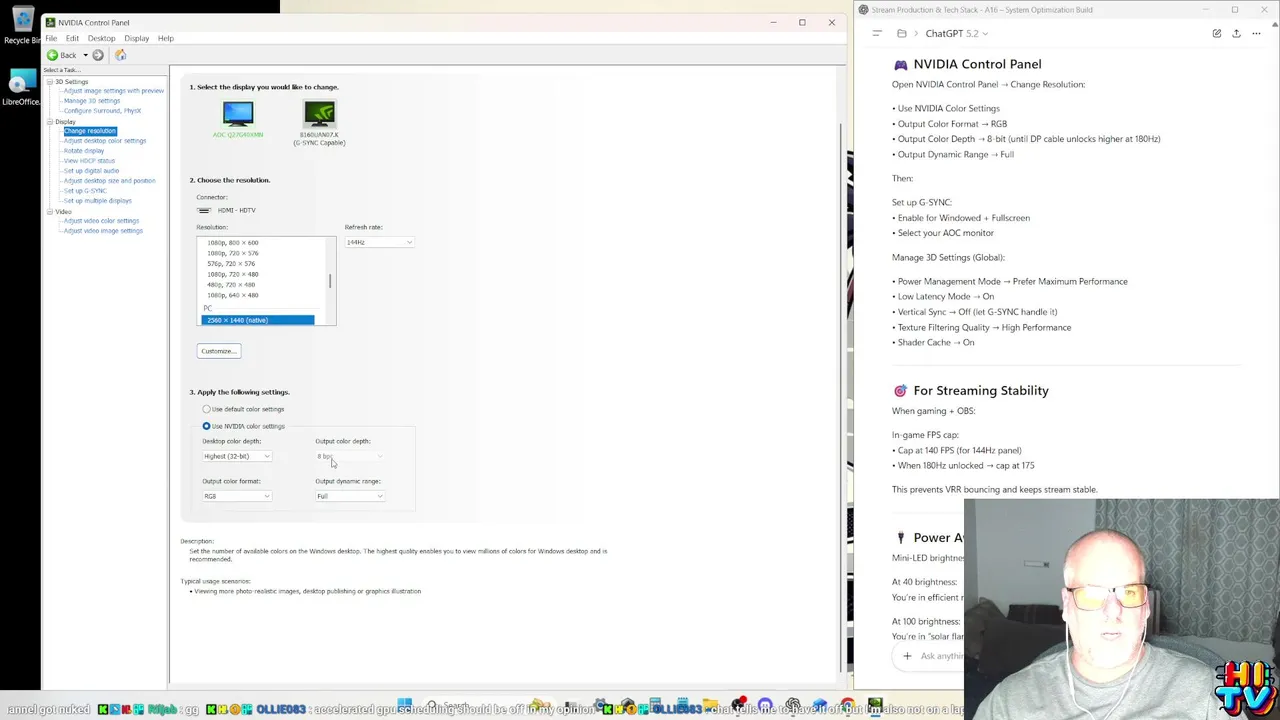Screen dimensions: 1280x720
Task: Click ChatGPT logo in window title bar
Action: pyautogui.click(x=863, y=10)
